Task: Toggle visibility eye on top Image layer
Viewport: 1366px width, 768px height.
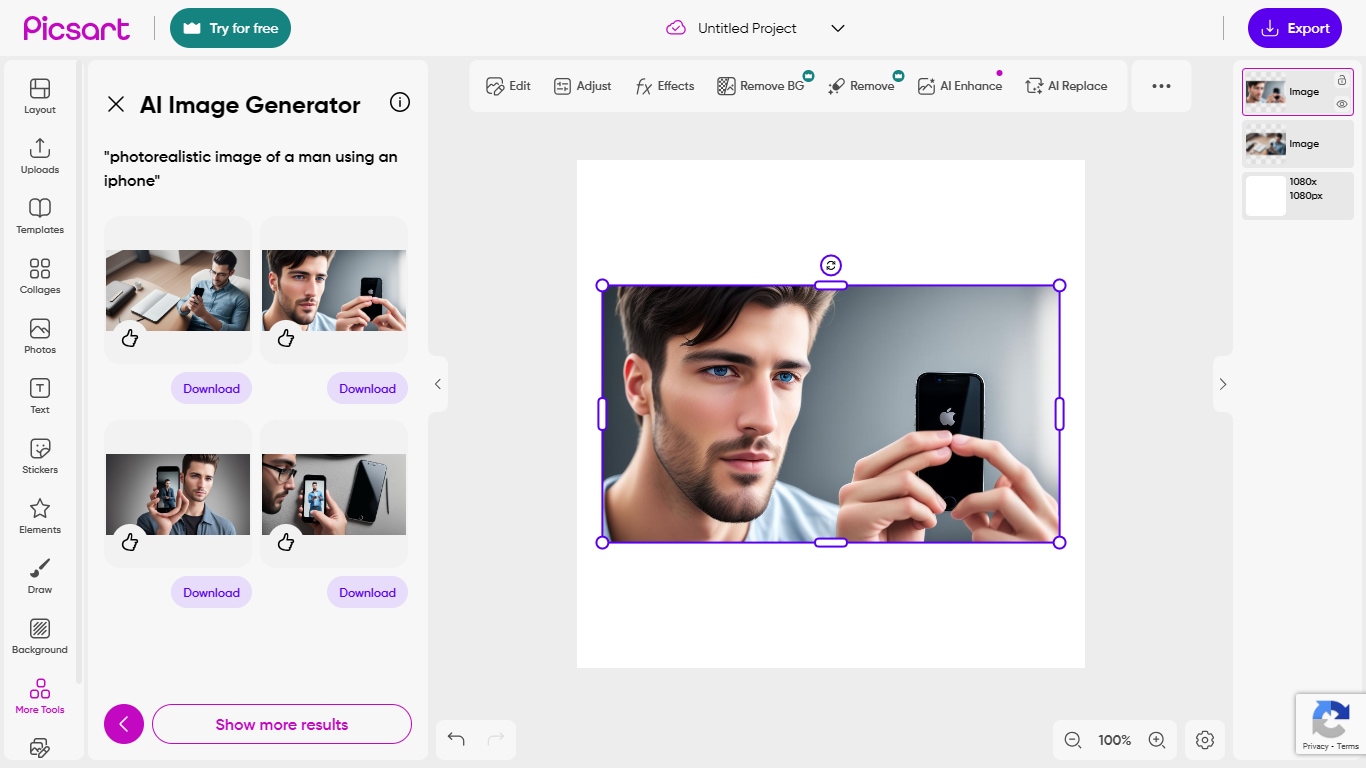Action: (1342, 104)
